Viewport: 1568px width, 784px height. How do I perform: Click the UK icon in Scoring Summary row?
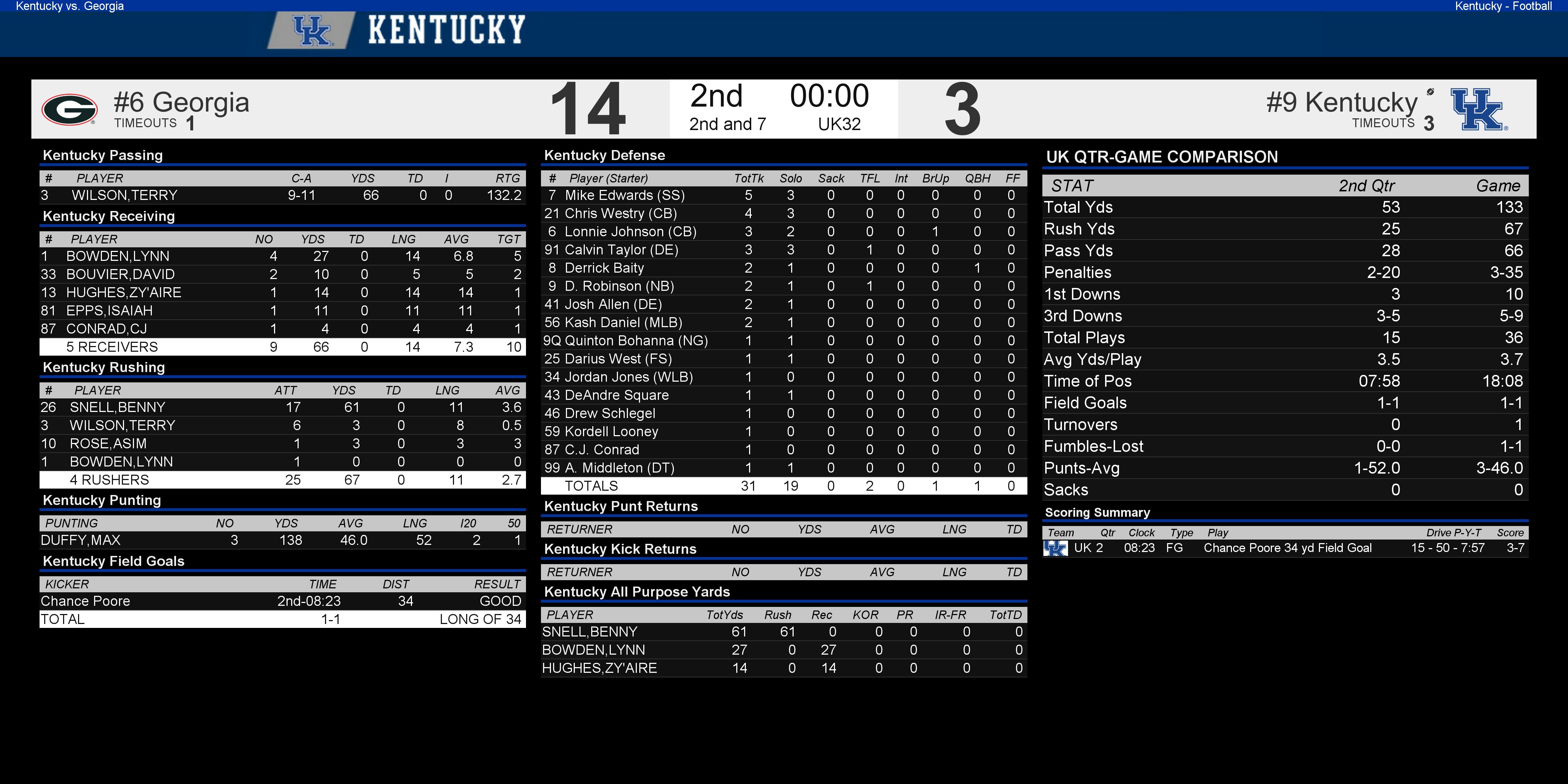(x=1056, y=548)
